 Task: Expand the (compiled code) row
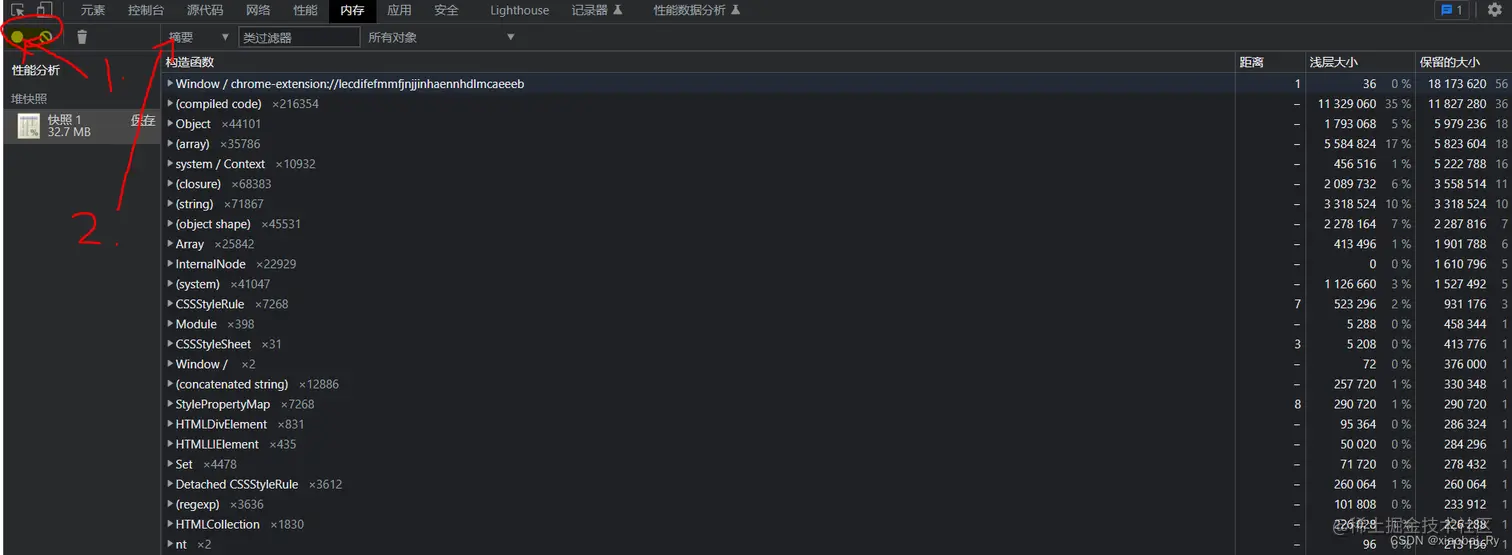point(170,104)
